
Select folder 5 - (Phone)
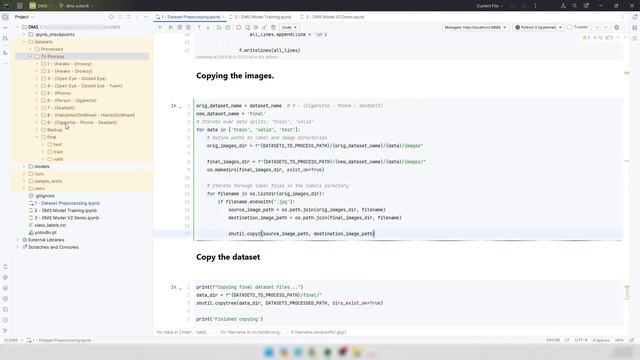click(59, 93)
